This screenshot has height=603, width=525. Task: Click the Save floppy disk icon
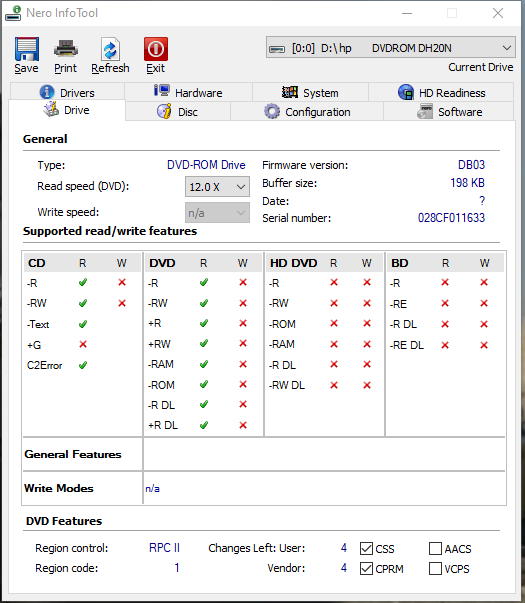[x=27, y=49]
